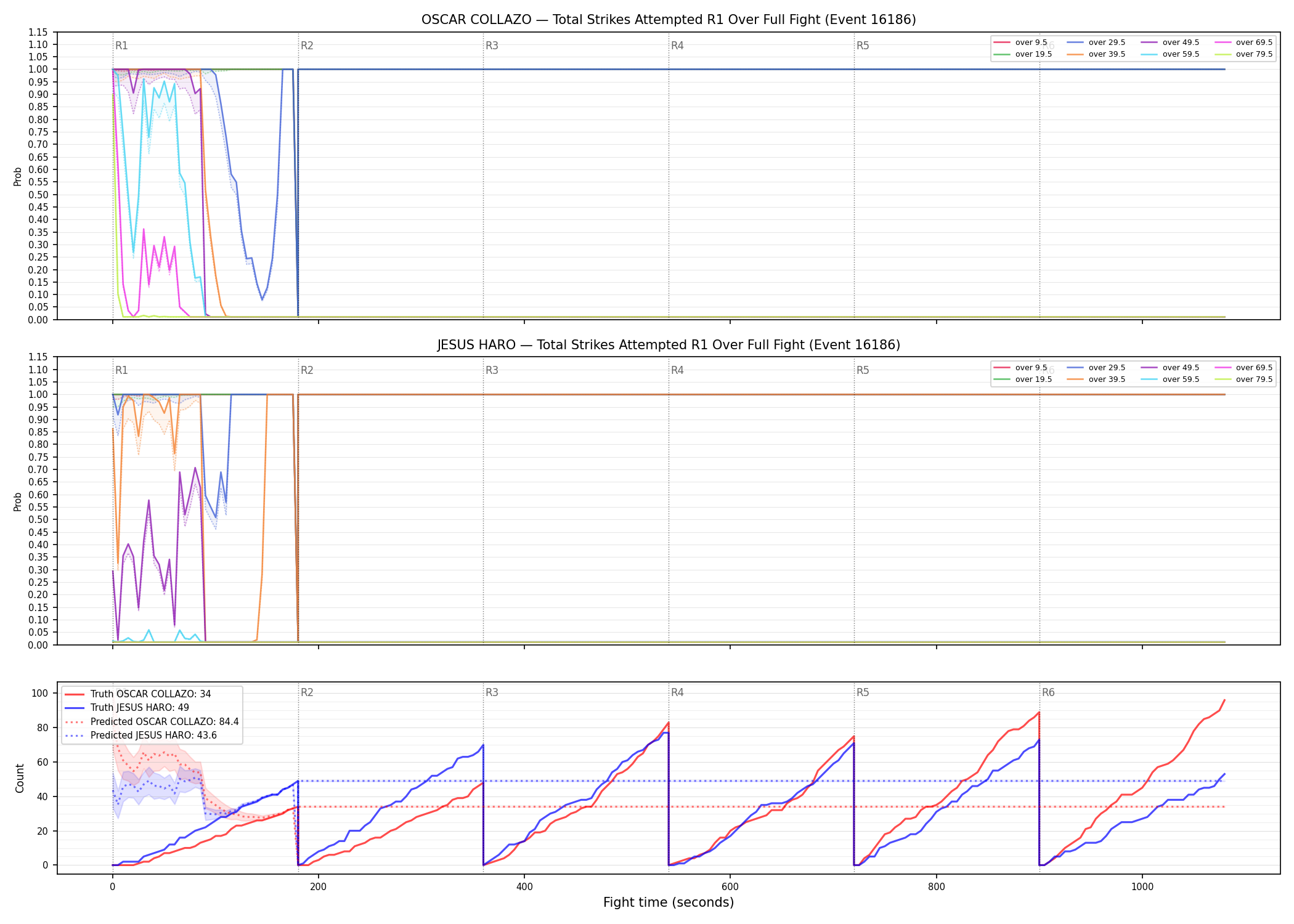
Task: Click the R5 marker in the Count chart
Action: pos(863,692)
